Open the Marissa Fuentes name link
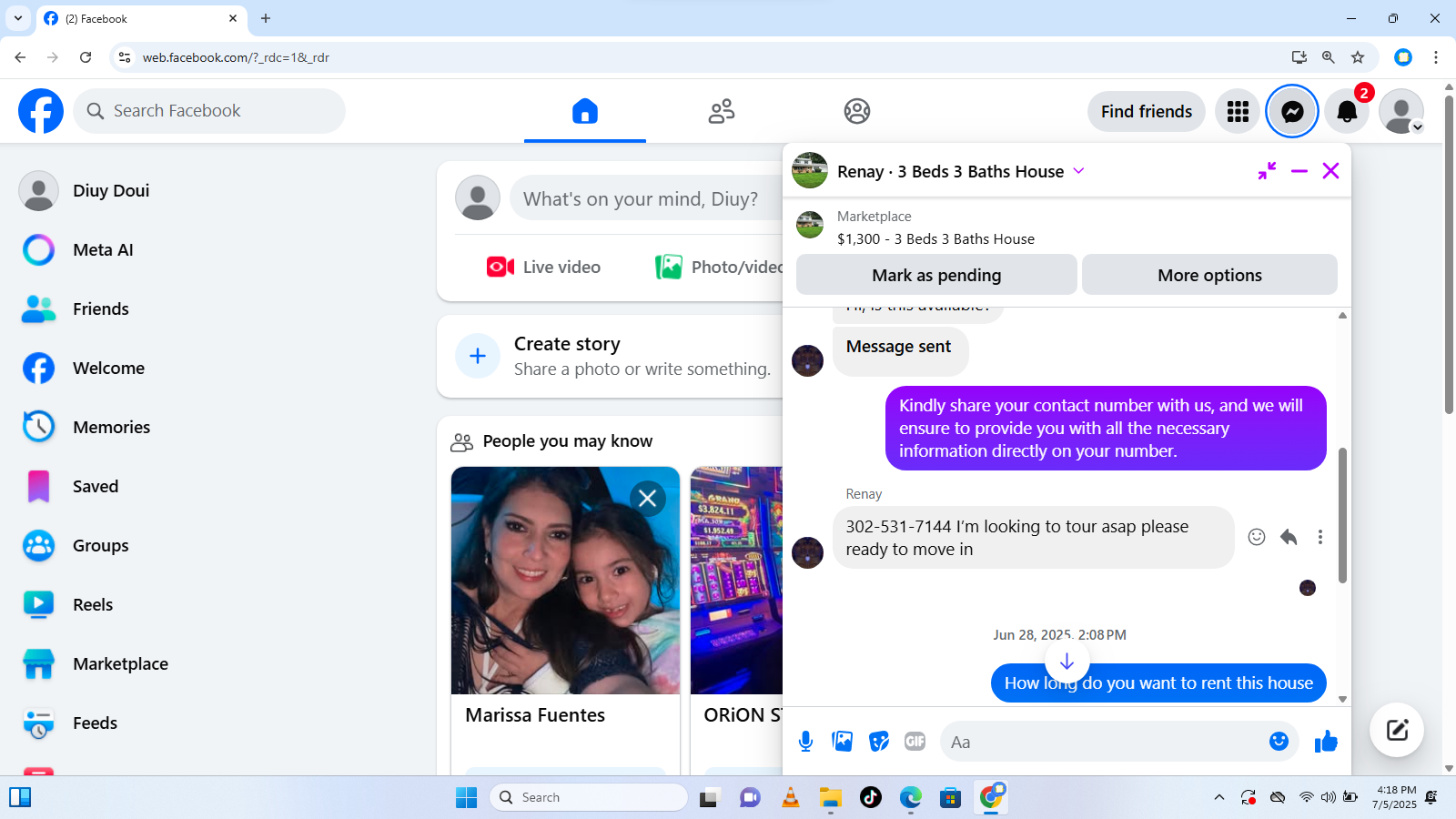The height and width of the screenshot is (819, 1456). click(x=535, y=715)
